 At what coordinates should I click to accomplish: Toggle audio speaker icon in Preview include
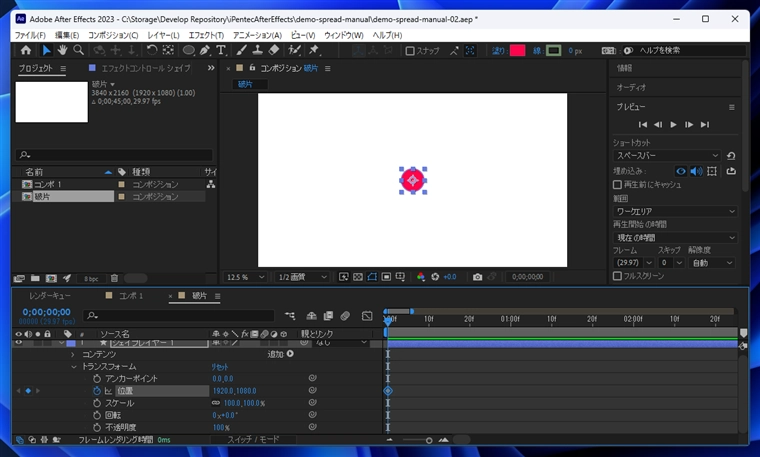pyautogui.click(x=697, y=171)
